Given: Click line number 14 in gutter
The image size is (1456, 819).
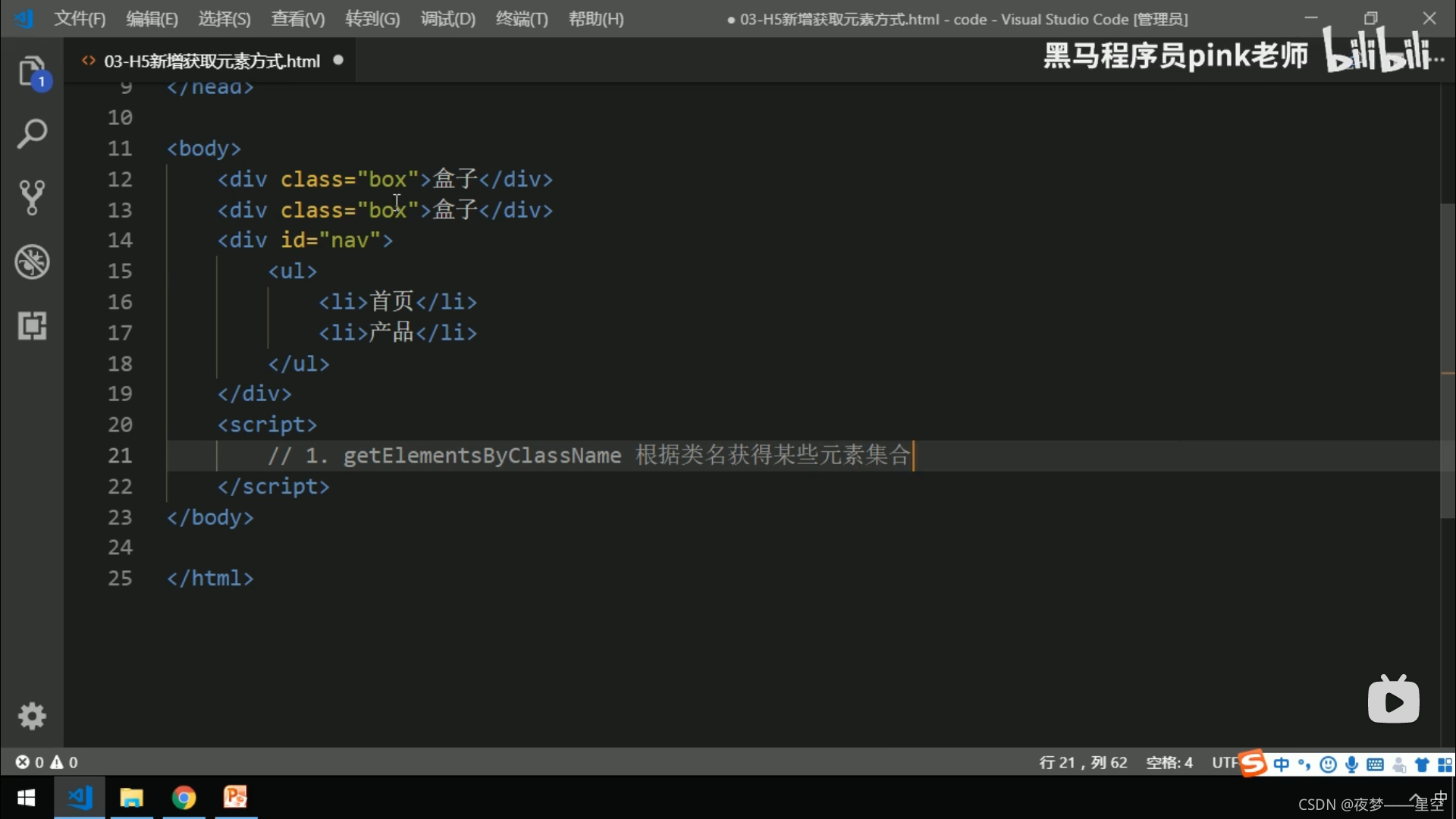Looking at the screenshot, I should 120,240.
